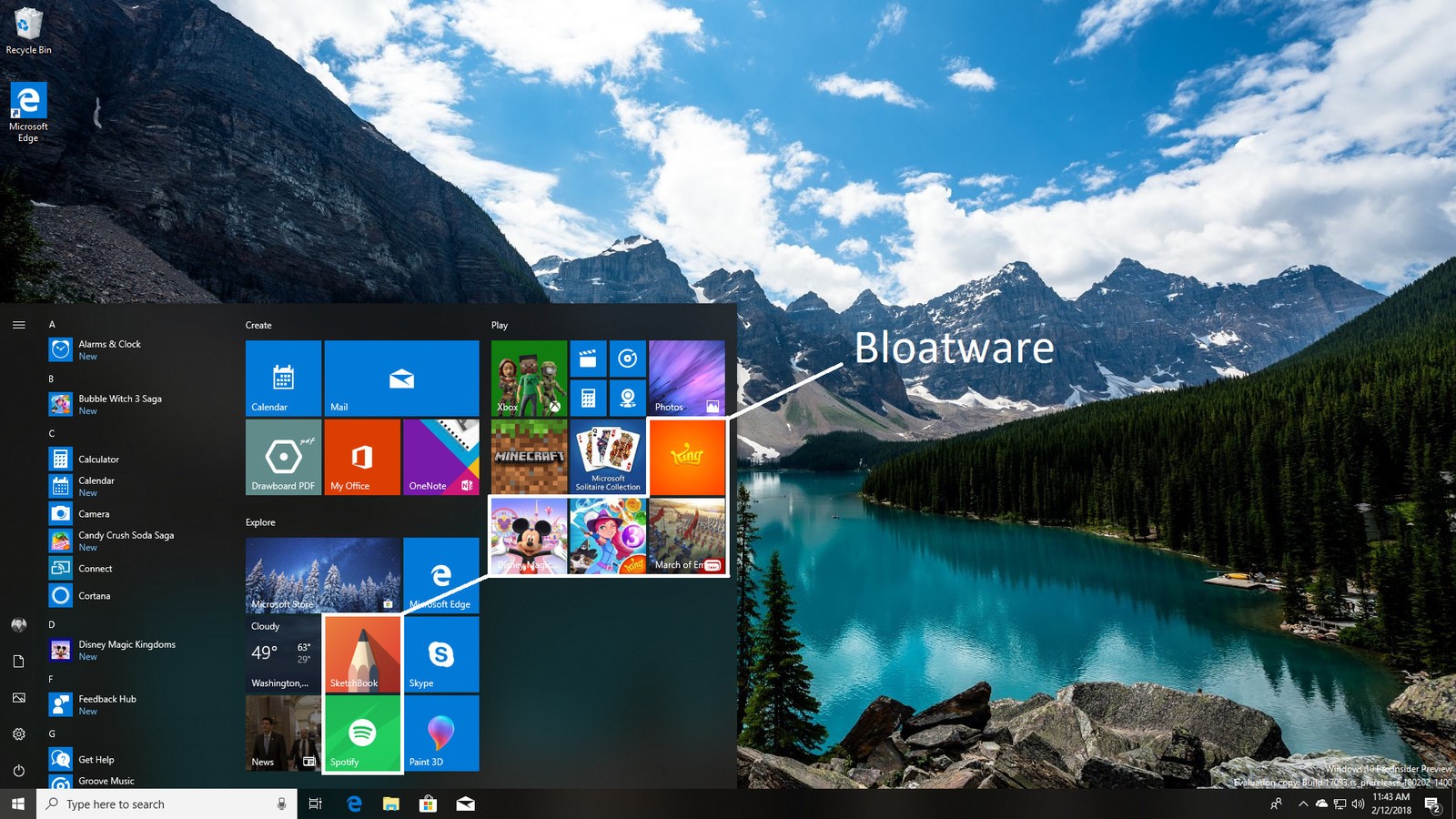Image resolution: width=1456 pixels, height=819 pixels.
Task: Open the Microsoft Edge tile
Action: pos(440,575)
